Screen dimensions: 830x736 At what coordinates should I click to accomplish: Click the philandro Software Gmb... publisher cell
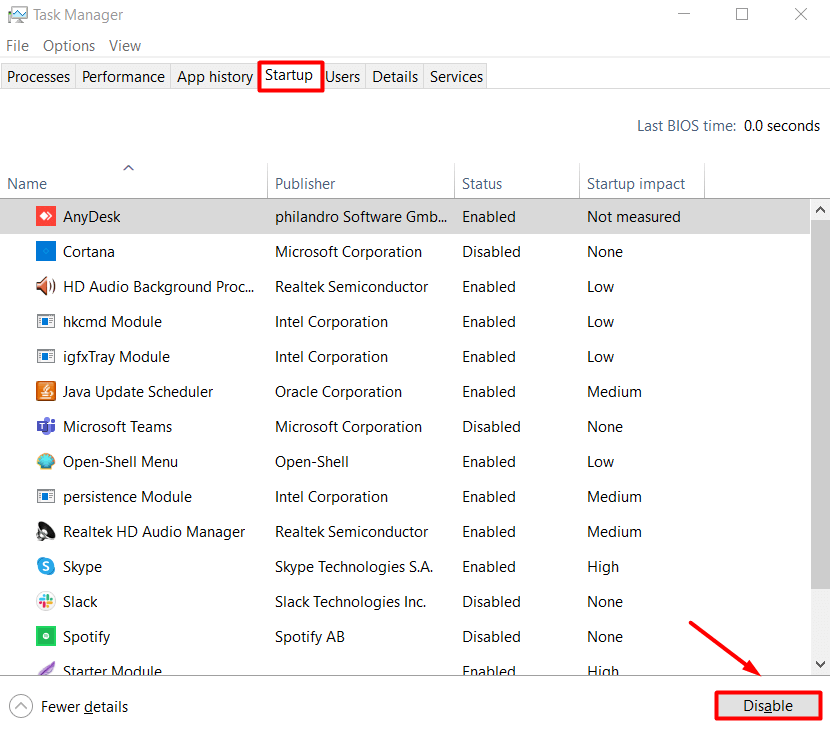tap(361, 217)
